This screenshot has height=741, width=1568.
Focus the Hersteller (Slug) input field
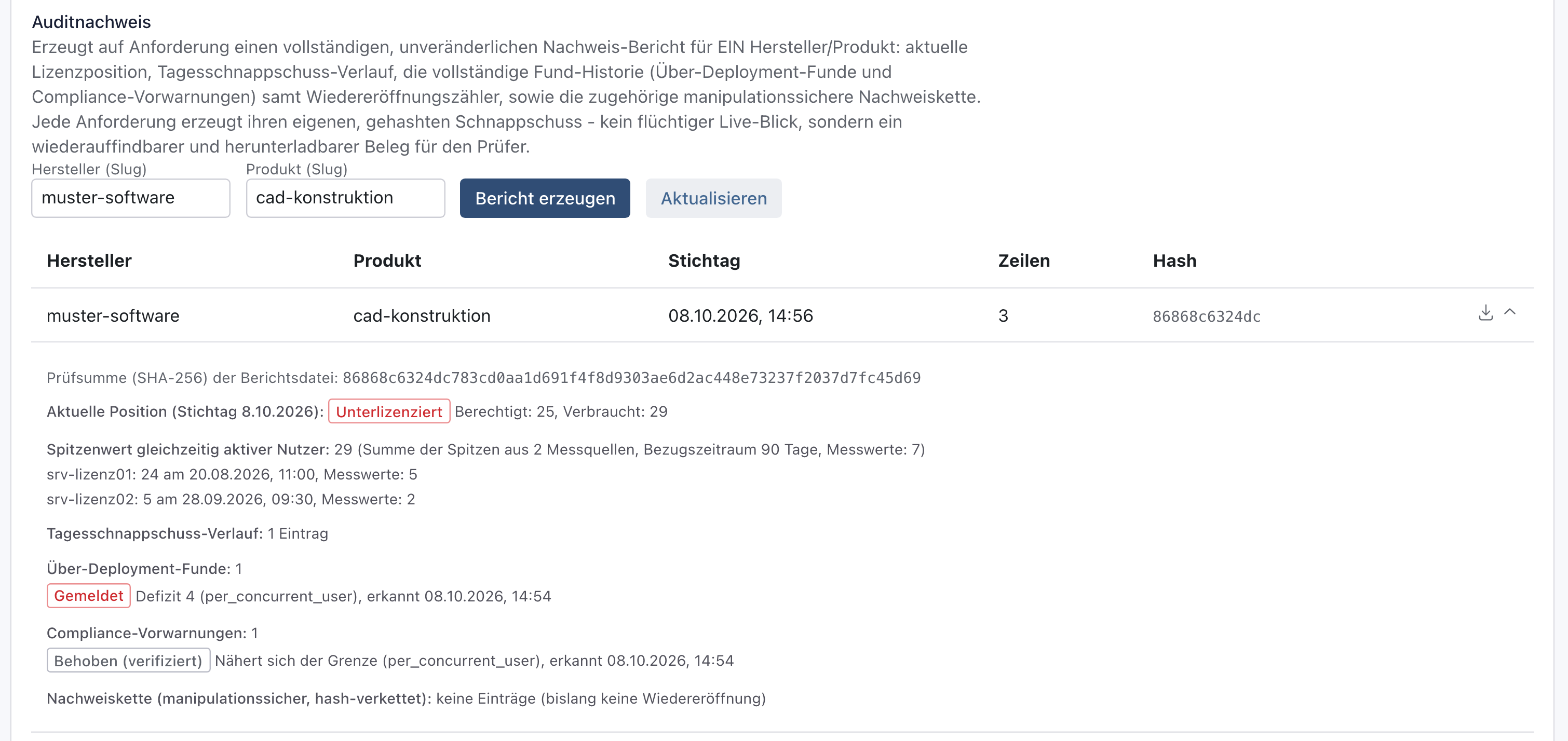pos(131,198)
